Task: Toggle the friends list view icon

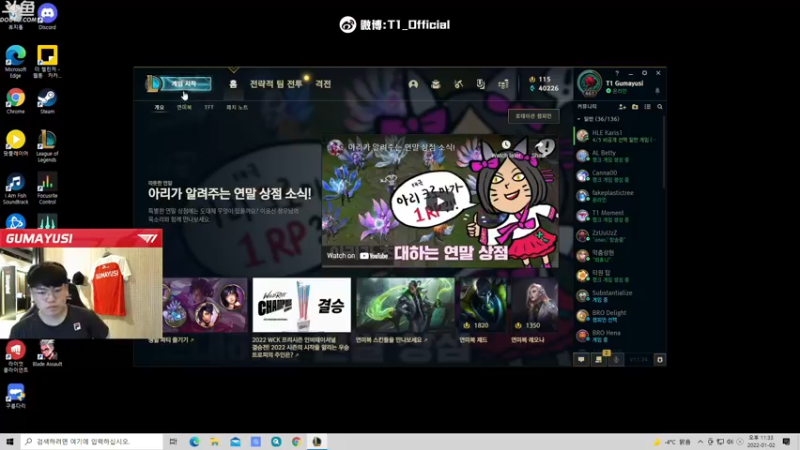Action: (x=647, y=107)
